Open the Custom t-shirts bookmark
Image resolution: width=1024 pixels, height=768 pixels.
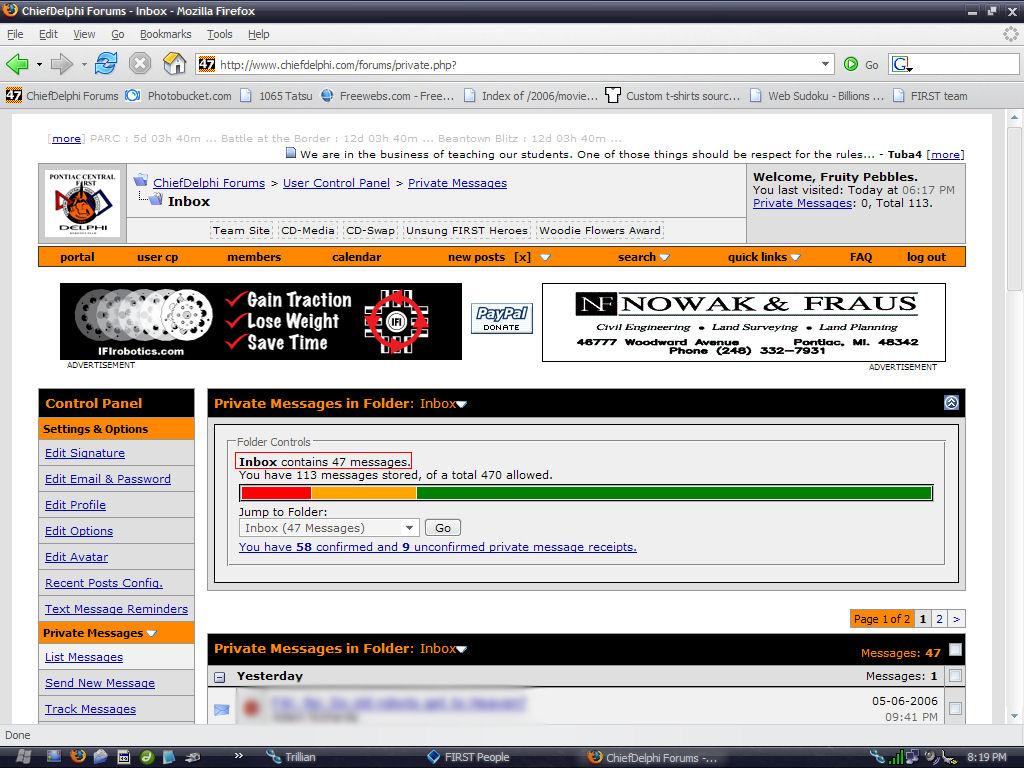[672, 96]
